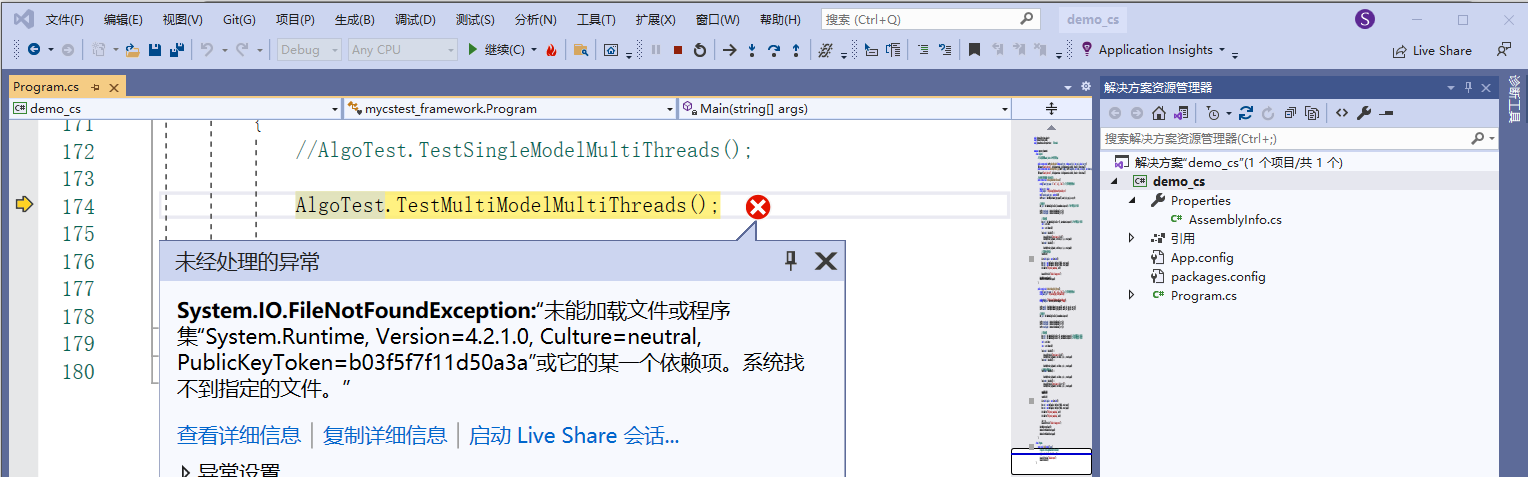This screenshot has height=477, width=1528.
Task: Click View Code icon in Solution Explorer
Action: tap(1342, 113)
